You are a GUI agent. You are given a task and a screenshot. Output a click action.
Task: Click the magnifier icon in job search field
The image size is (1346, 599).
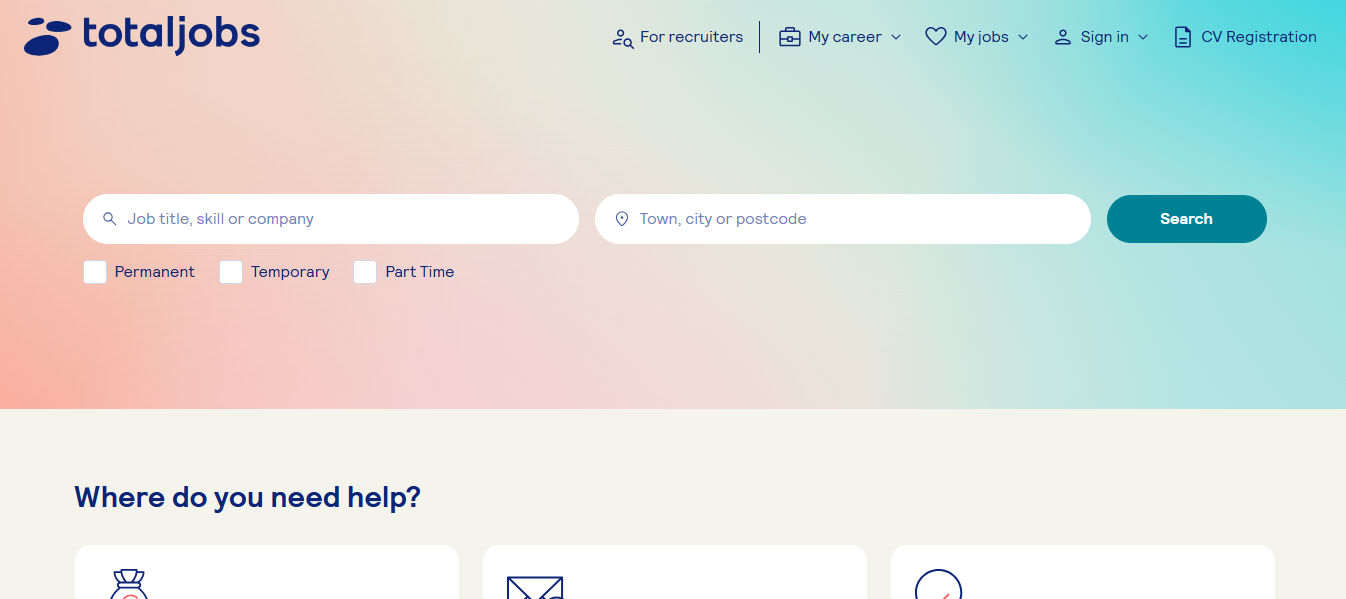coord(109,218)
